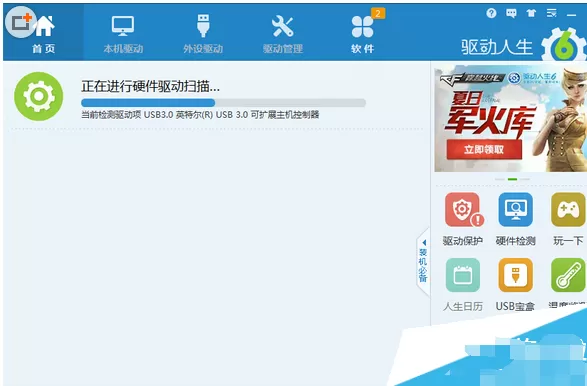This screenshot has width=587, height=386.
Task: Open the 驱动保护 shield icon
Action: click(463, 210)
